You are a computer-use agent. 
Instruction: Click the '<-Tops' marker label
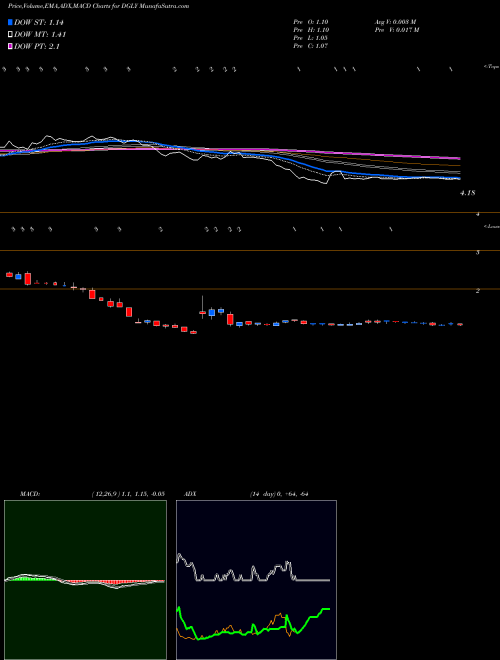click(x=491, y=67)
